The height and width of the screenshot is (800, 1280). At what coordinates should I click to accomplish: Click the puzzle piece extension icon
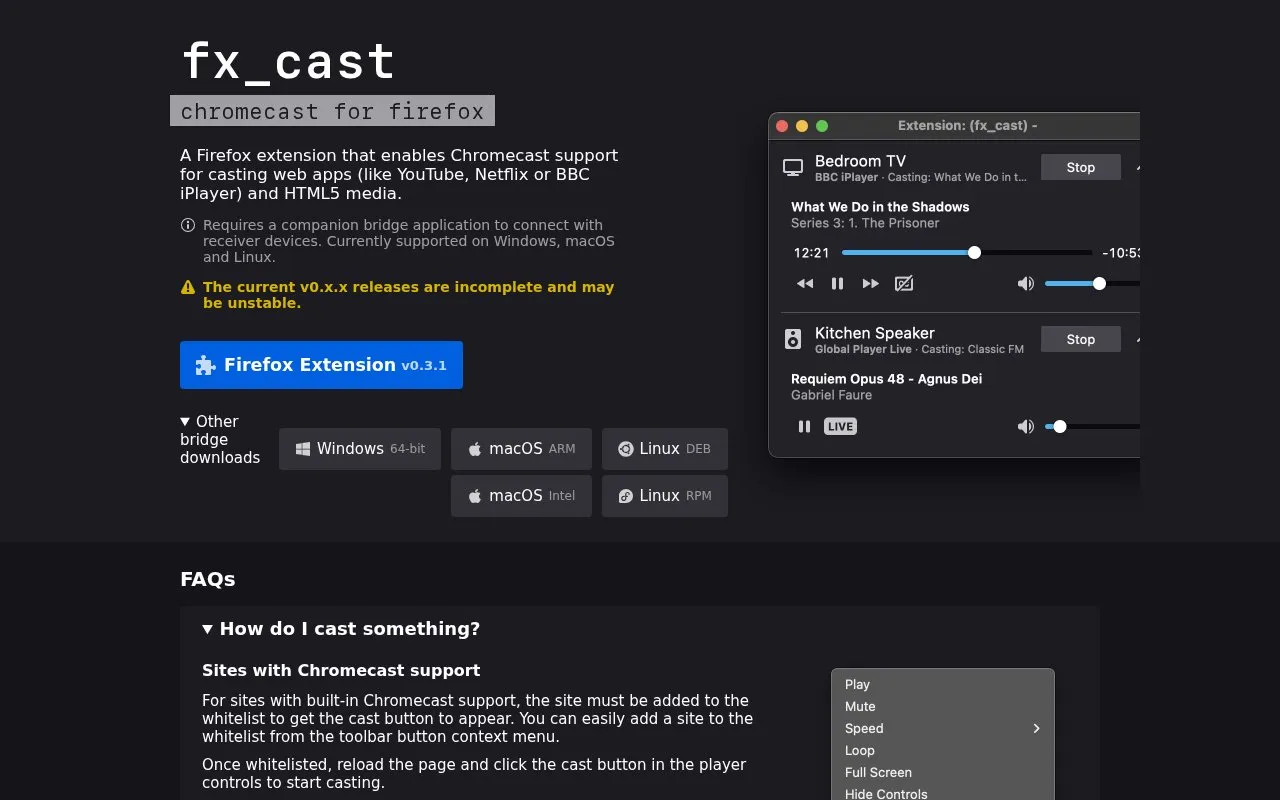coord(205,365)
